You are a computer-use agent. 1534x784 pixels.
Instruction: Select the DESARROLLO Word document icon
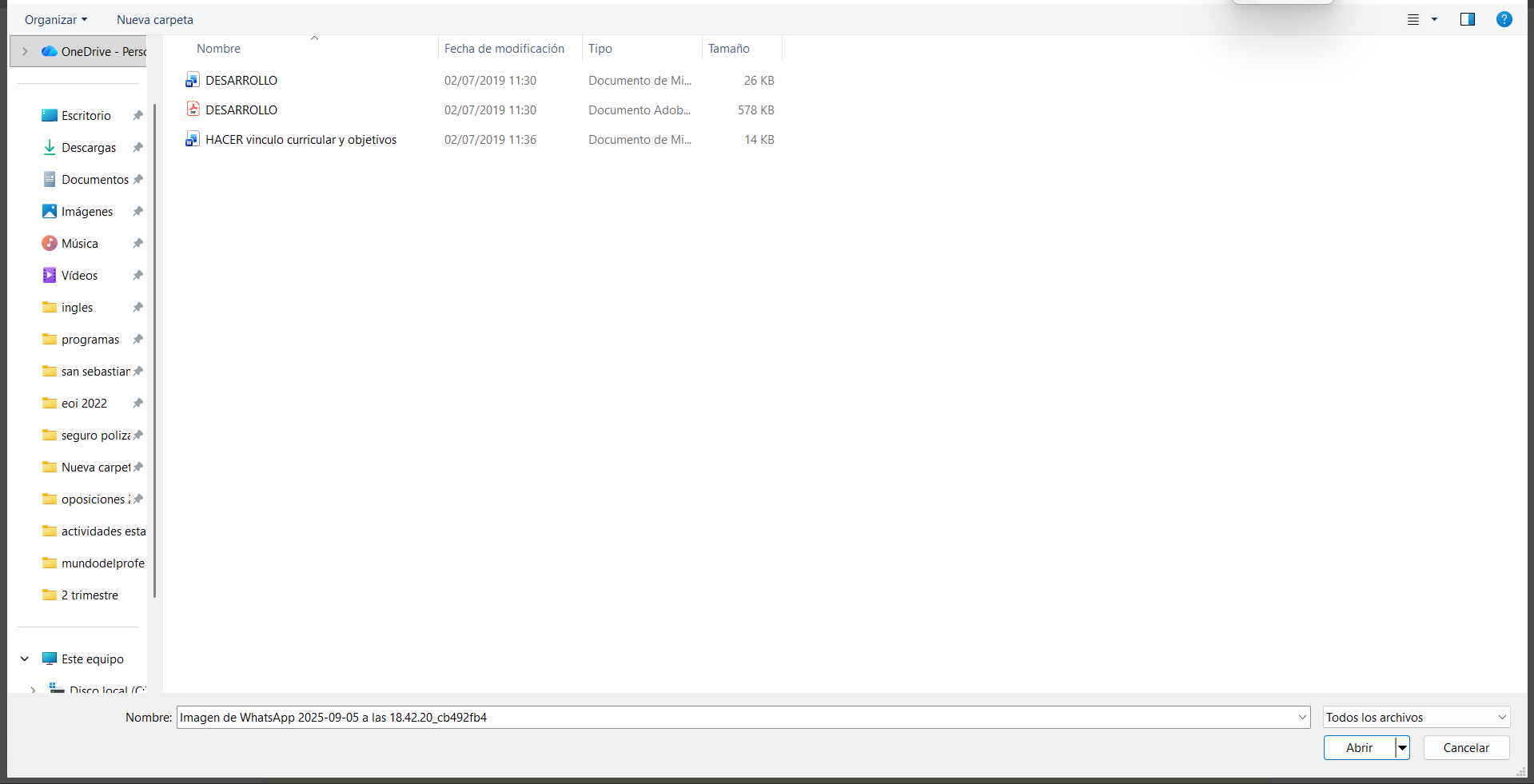(x=193, y=80)
